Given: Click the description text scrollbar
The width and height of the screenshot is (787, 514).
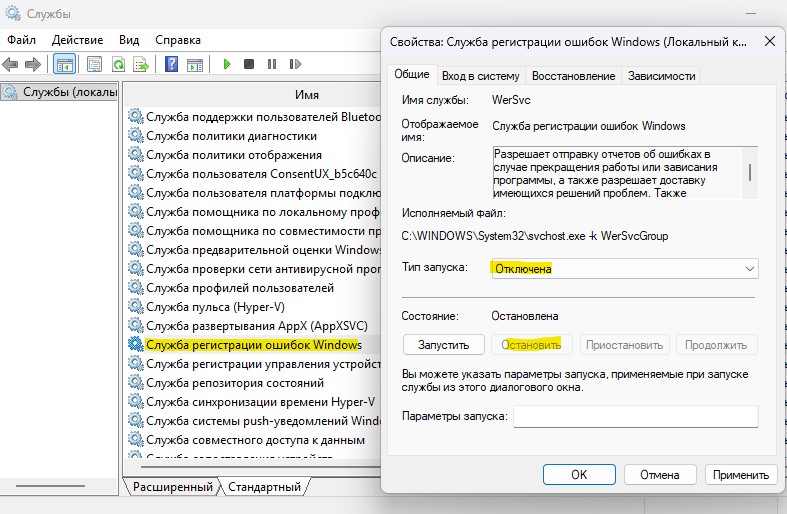Looking at the screenshot, I should pyautogui.click(x=750, y=172).
